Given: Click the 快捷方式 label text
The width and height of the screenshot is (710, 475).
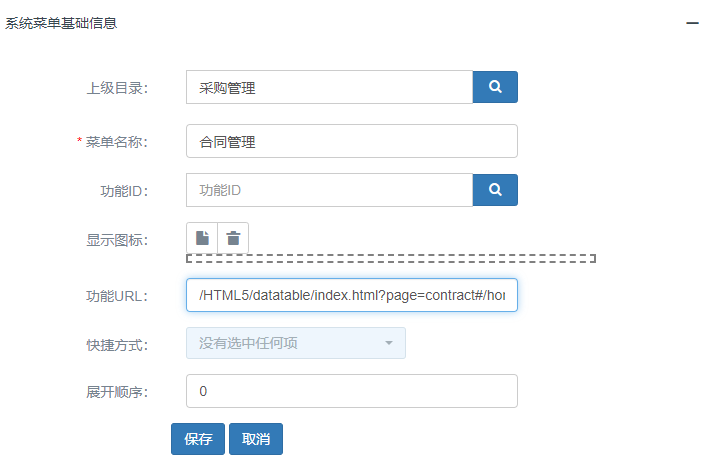Looking at the screenshot, I should pos(117,345).
